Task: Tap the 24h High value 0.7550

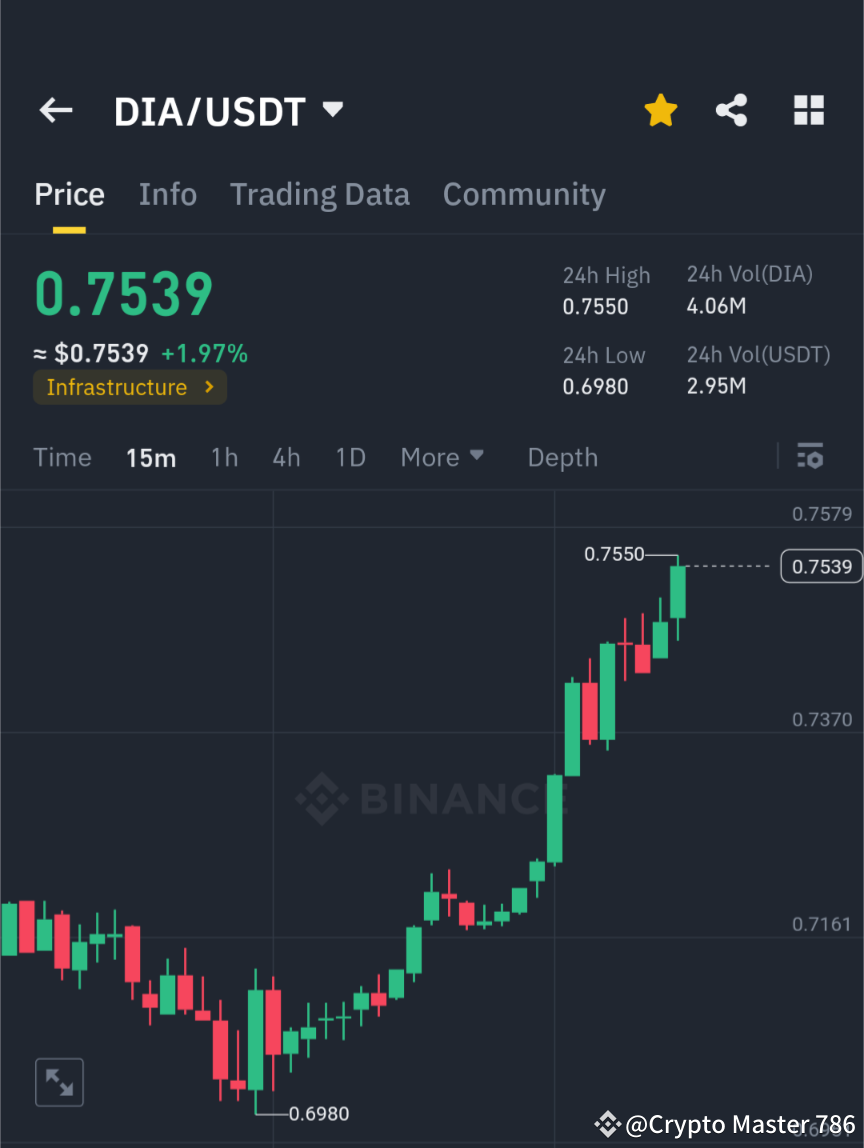Action: (x=596, y=305)
